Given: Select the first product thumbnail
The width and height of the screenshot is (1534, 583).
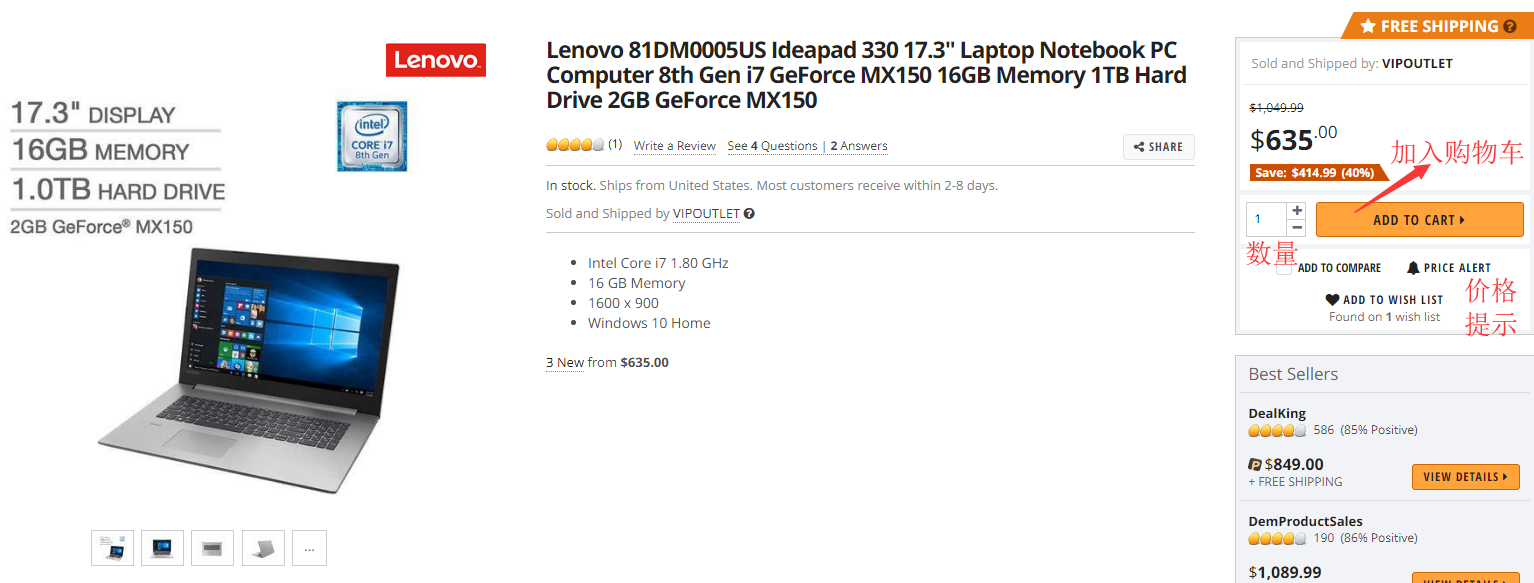Looking at the screenshot, I should point(112,548).
